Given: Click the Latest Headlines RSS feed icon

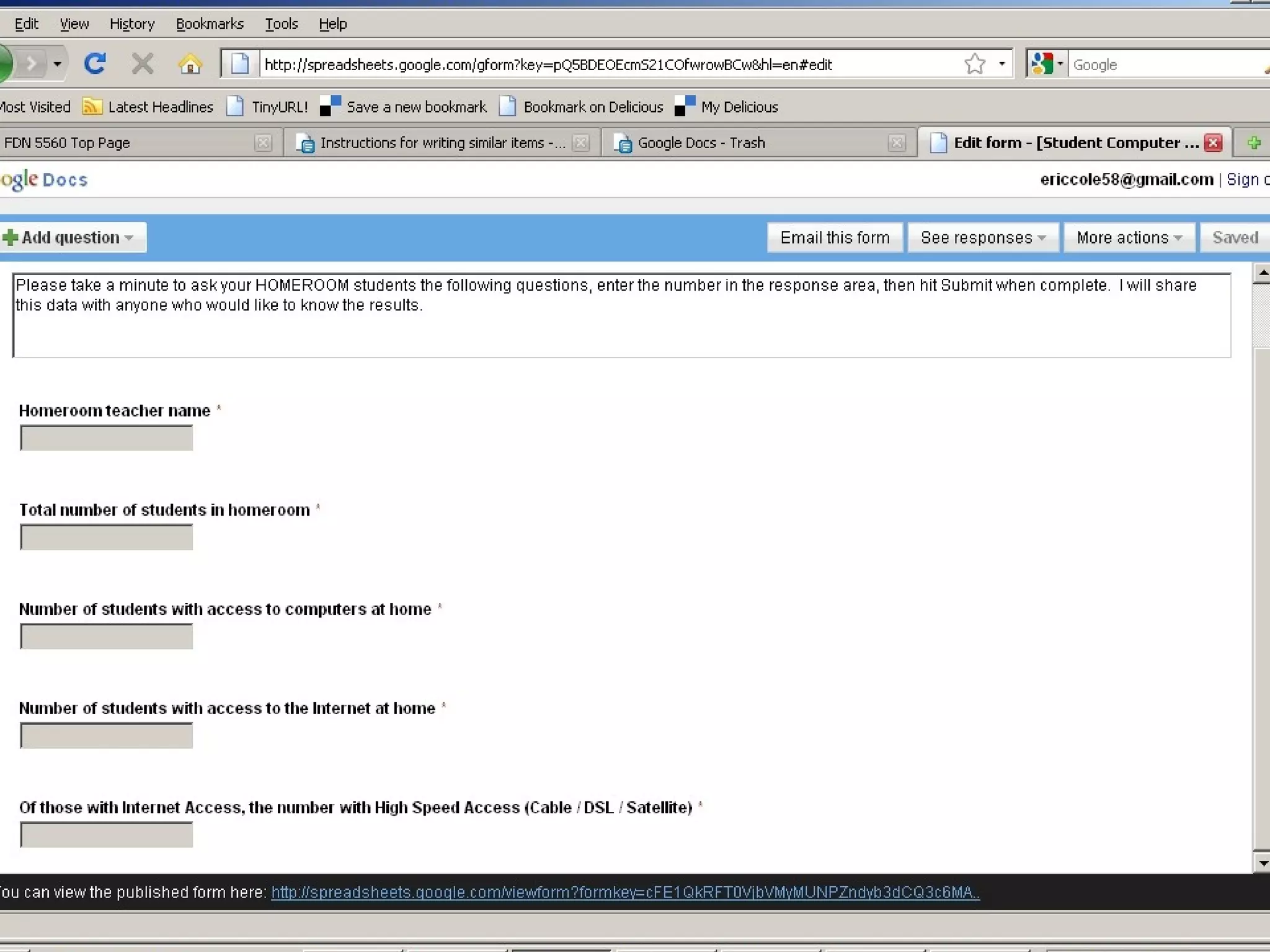Looking at the screenshot, I should [x=92, y=107].
